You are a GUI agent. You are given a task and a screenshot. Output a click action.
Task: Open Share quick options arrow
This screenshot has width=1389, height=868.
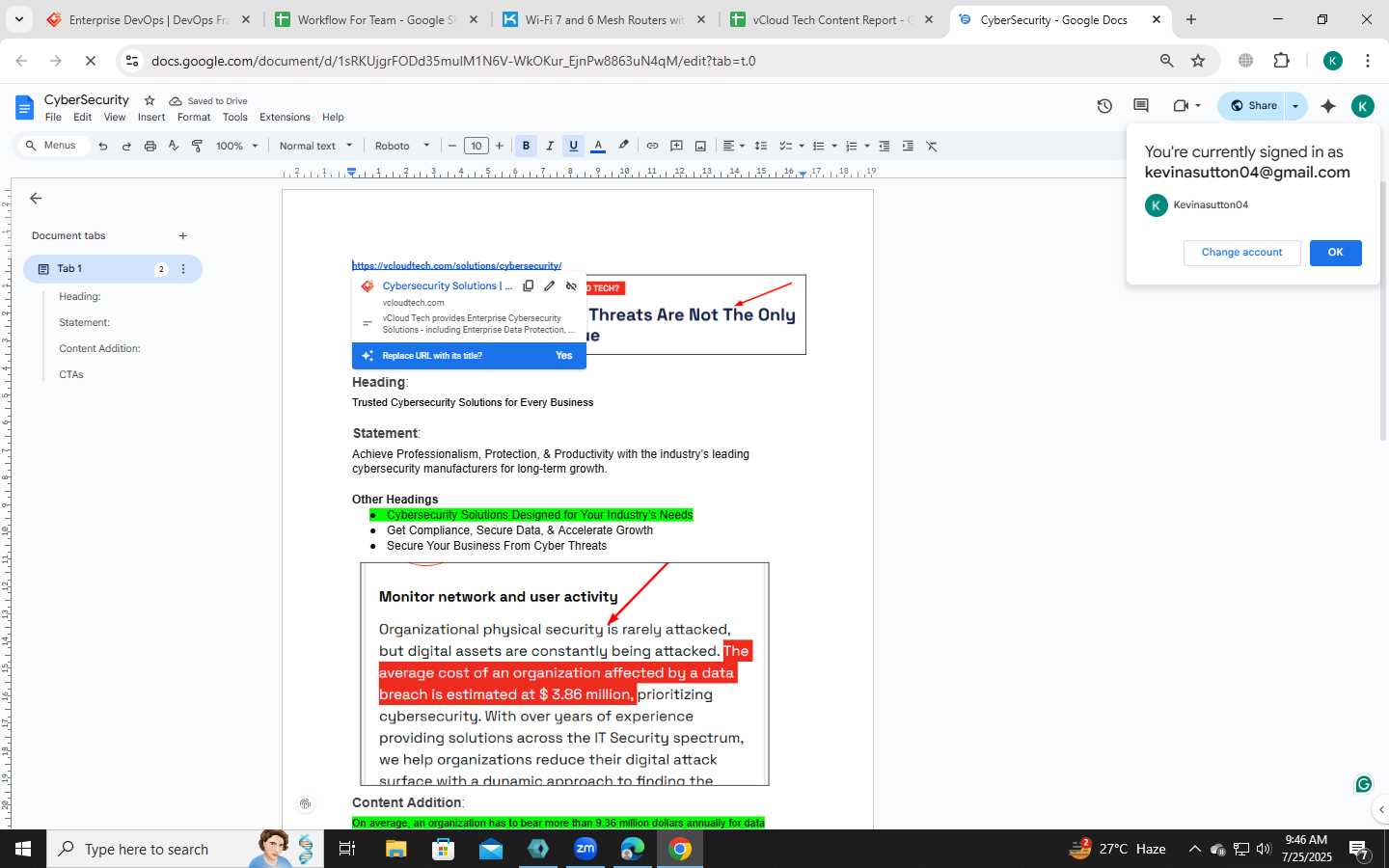(1295, 106)
